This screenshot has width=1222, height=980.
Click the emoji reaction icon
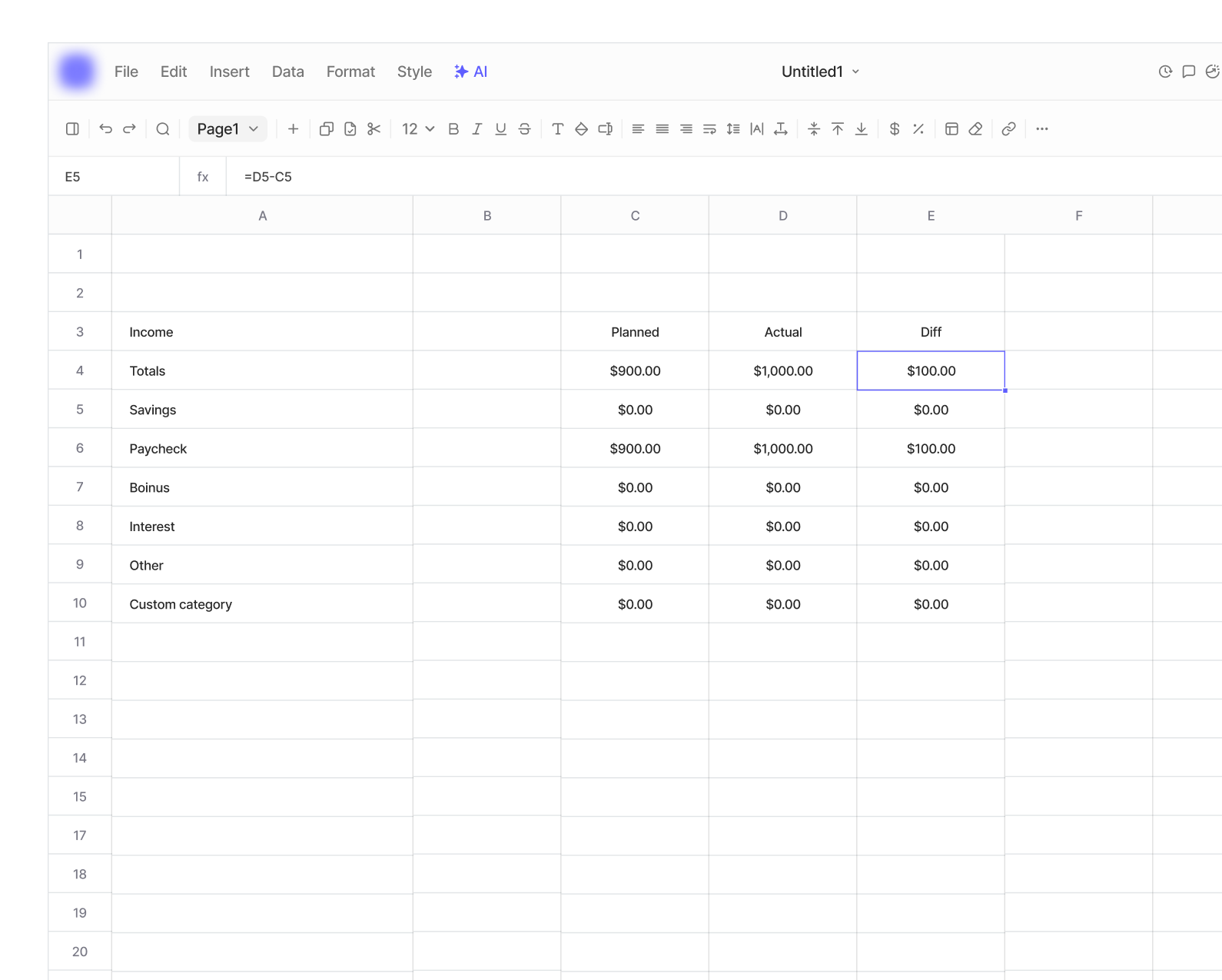(1213, 71)
